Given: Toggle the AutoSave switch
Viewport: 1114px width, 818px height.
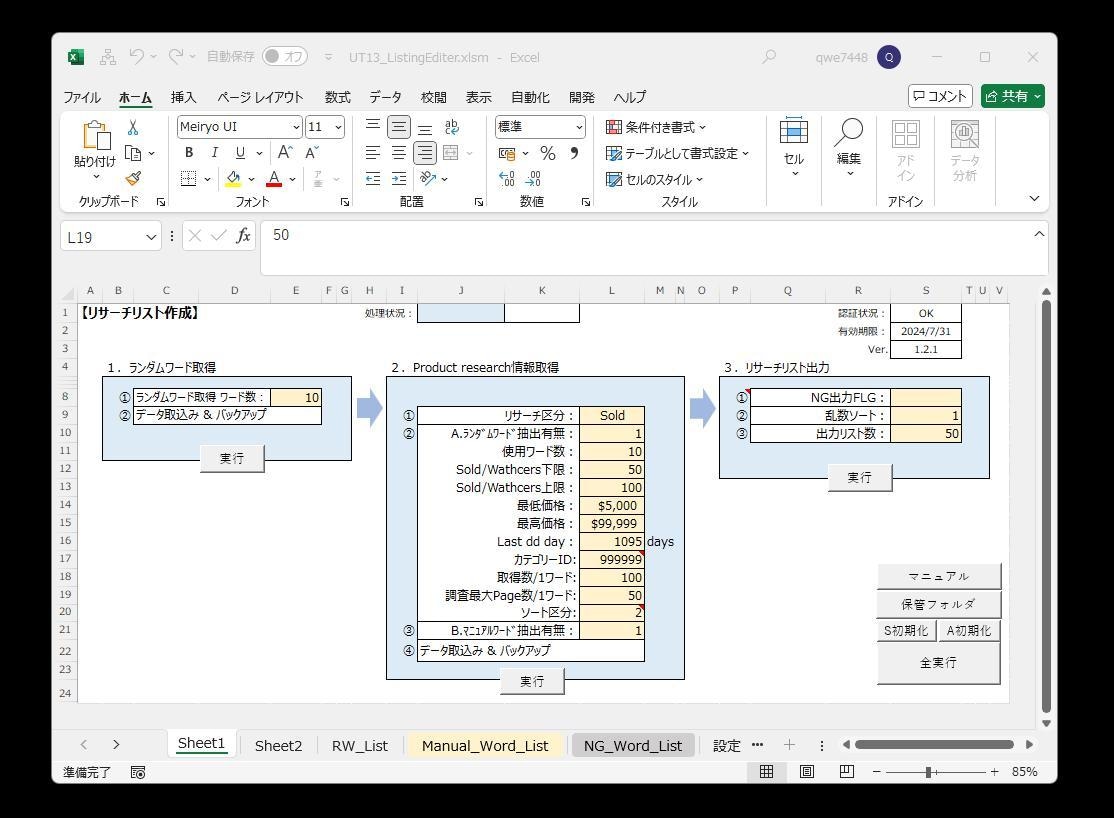Looking at the screenshot, I should (x=285, y=57).
